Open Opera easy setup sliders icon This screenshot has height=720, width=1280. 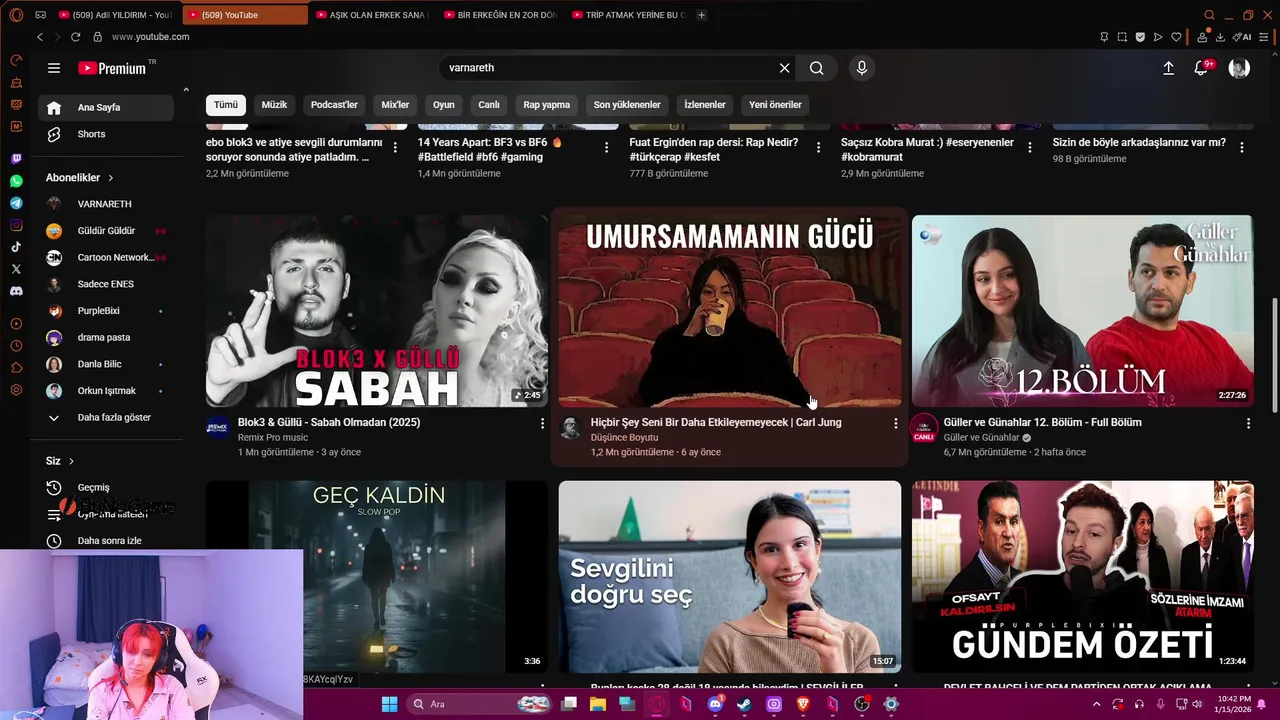point(1266,37)
